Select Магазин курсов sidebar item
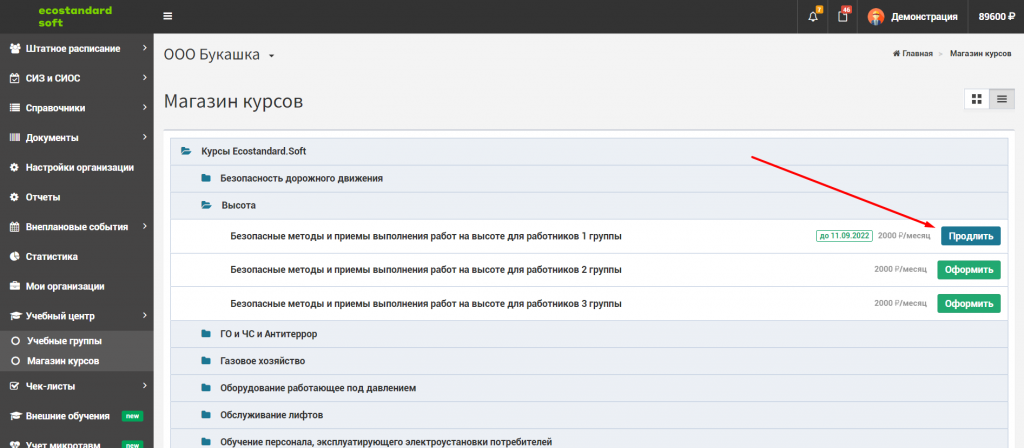1024x448 pixels. pos(56,360)
